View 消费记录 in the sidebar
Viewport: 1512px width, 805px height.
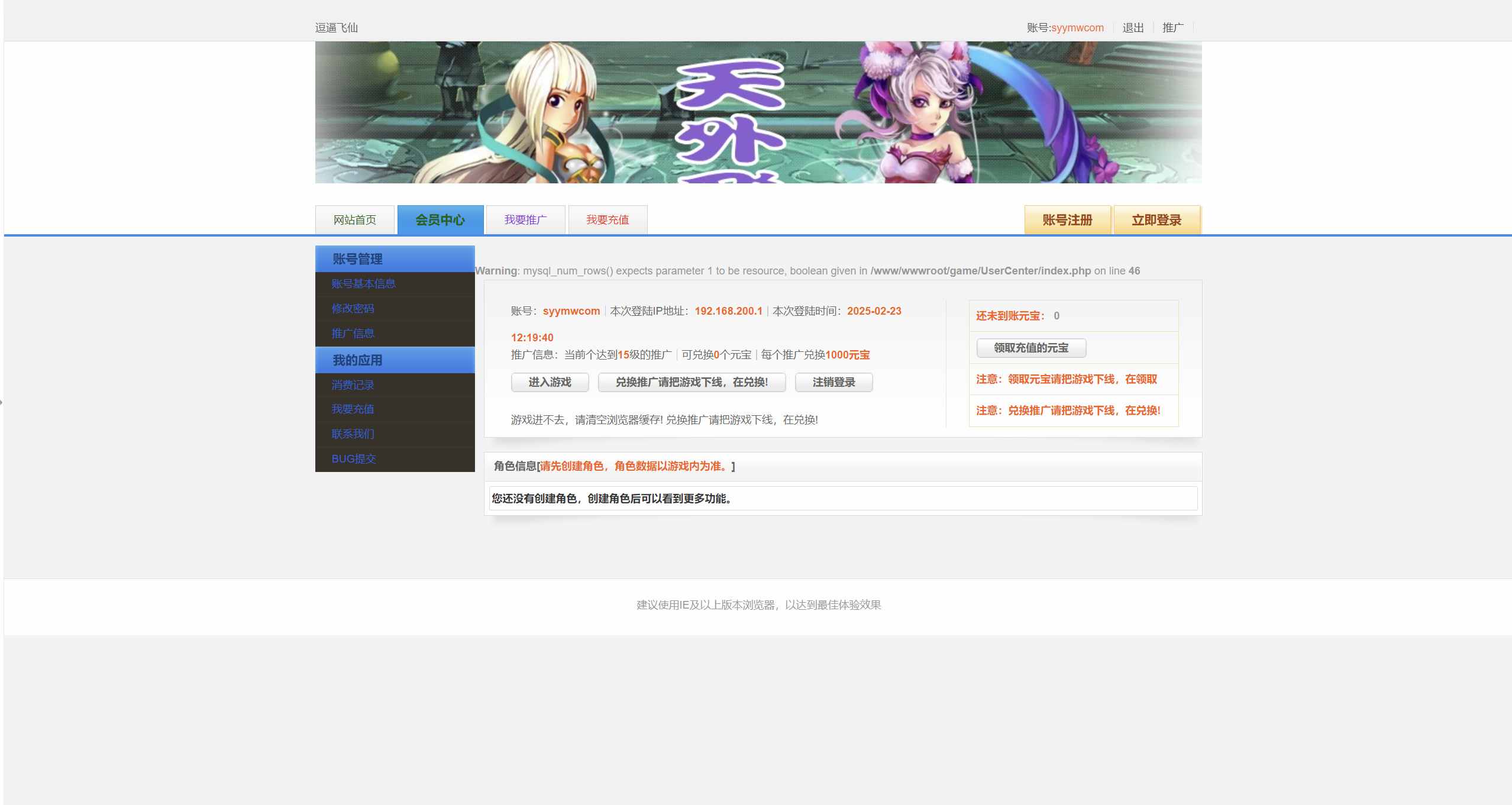click(x=353, y=385)
